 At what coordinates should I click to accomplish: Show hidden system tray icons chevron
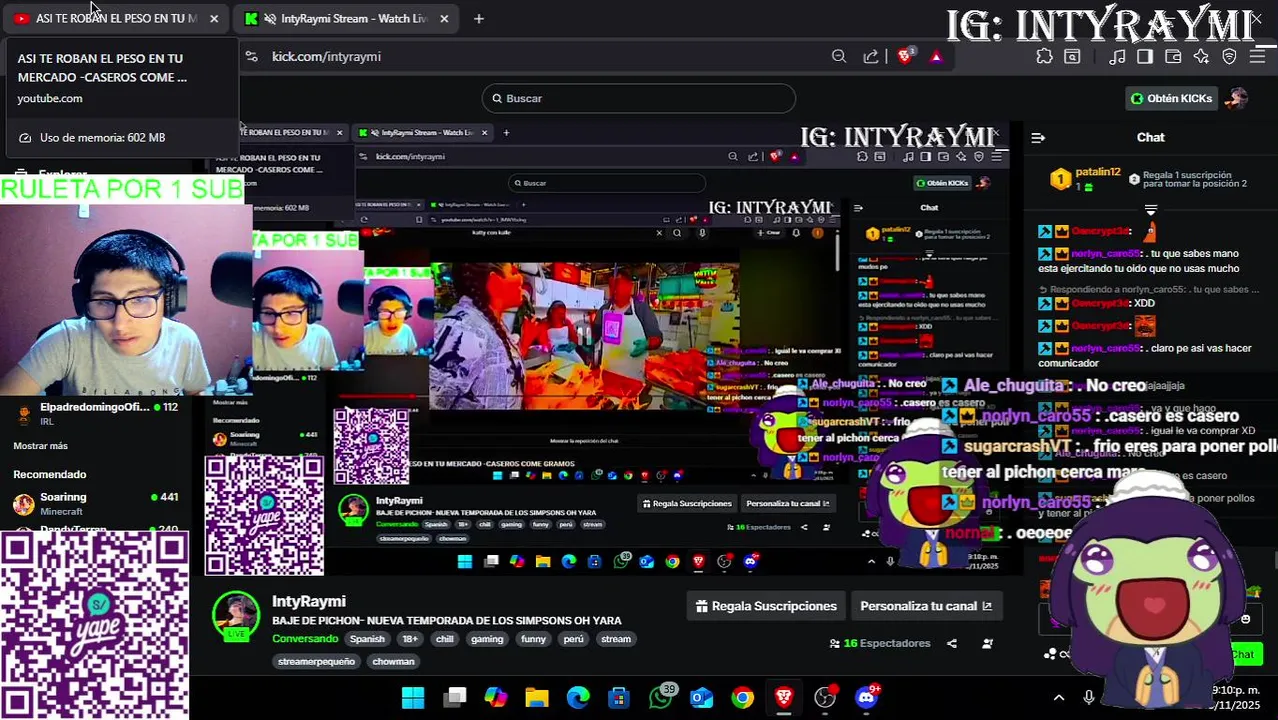click(x=1059, y=697)
